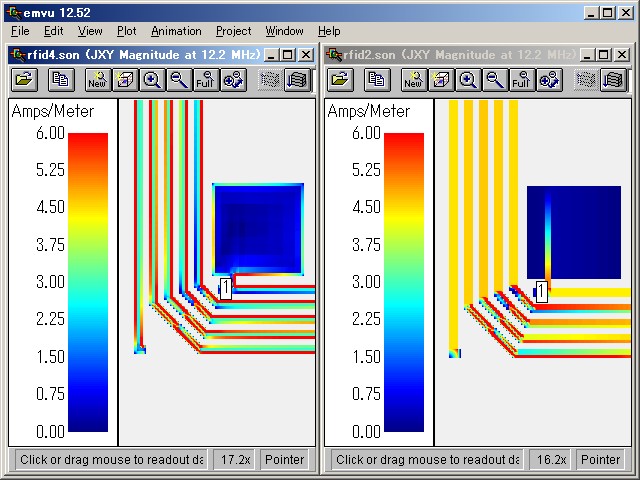Click emvu application icon in main title bar
Screen dimensions: 640x480
coord(14,13)
